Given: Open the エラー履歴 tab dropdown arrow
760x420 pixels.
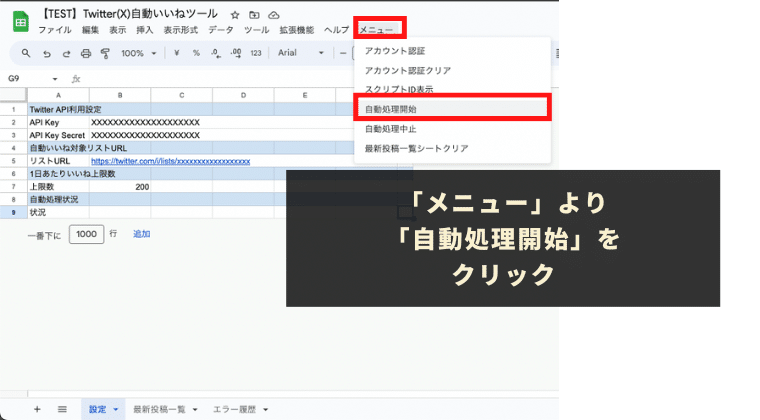Looking at the screenshot, I should point(266,410).
